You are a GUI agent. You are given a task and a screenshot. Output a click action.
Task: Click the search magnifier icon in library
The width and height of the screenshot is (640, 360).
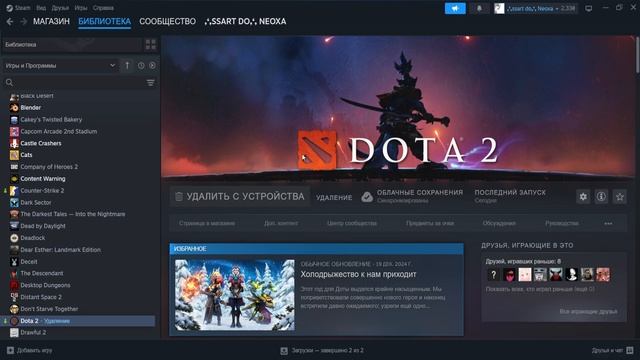point(9,83)
